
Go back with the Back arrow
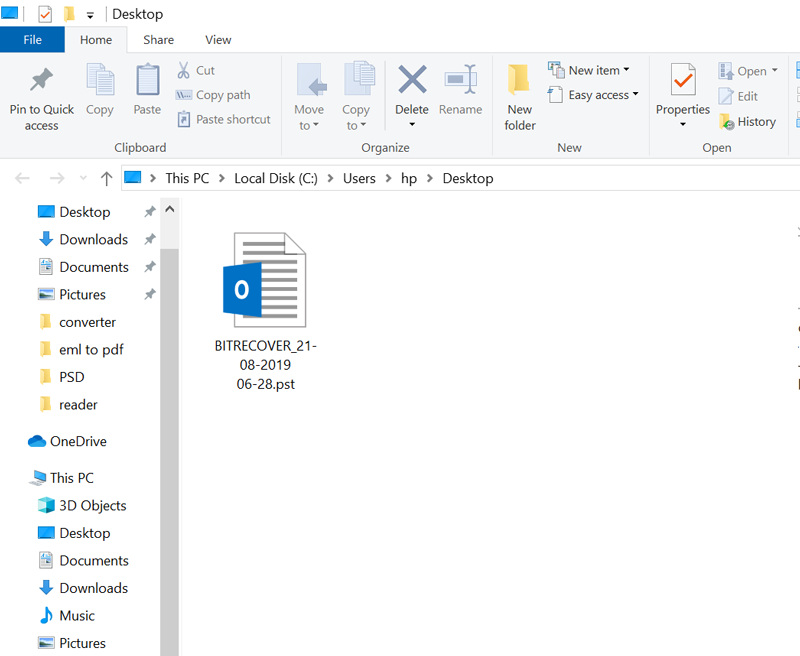tap(22, 178)
